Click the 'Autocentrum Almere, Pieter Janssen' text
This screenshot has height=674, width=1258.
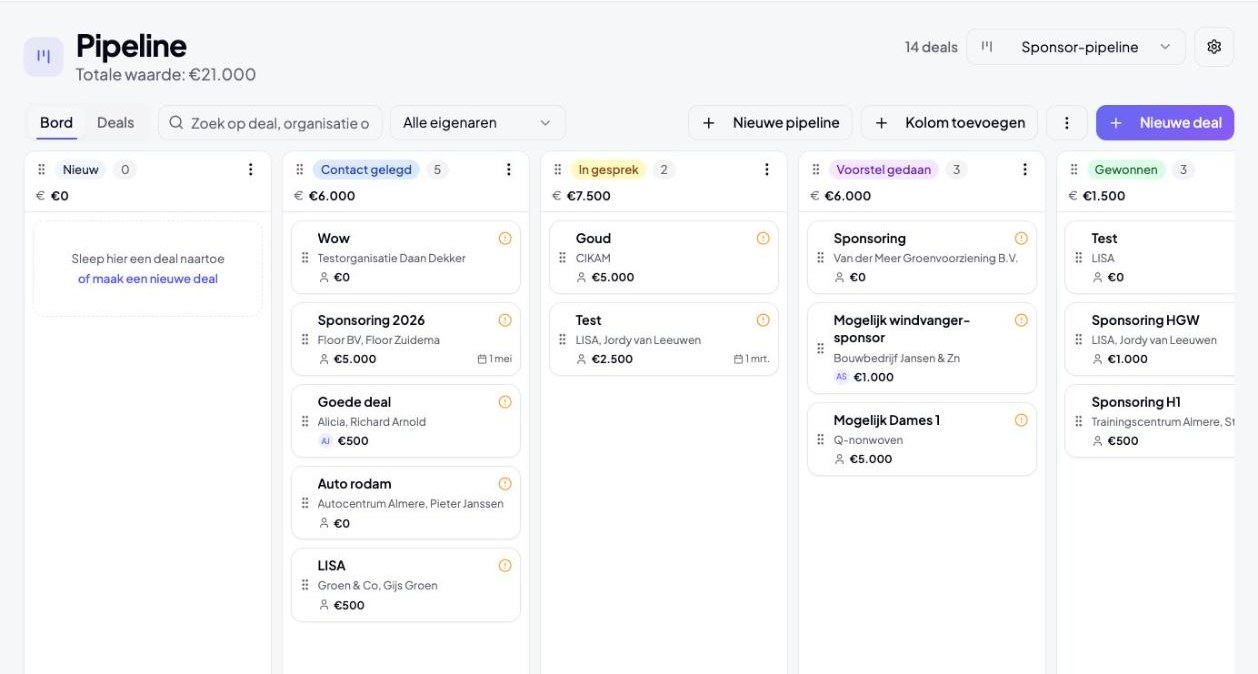[x=411, y=504]
